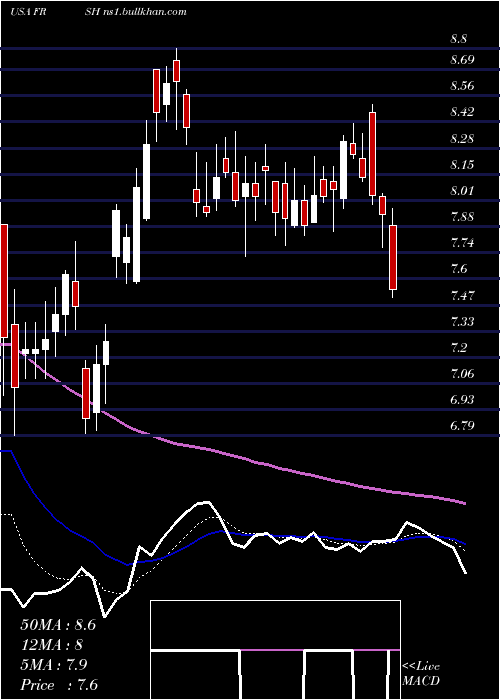
Task: Click the Price : 7.6 readout
Action: [59, 685]
